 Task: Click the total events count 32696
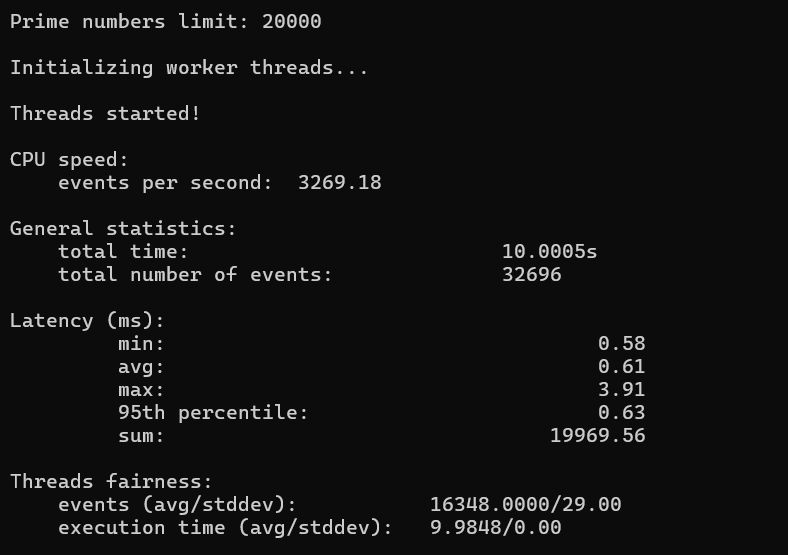[x=531, y=274]
